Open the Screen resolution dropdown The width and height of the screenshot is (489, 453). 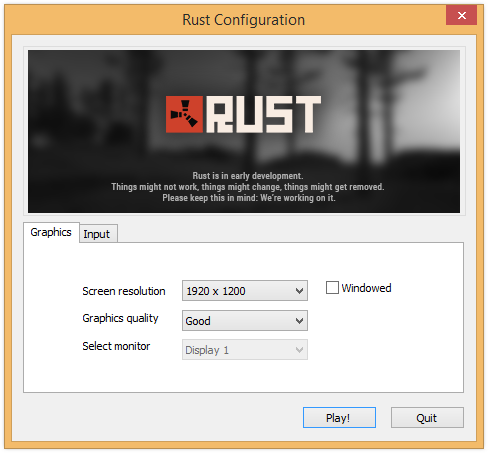[x=245, y=291]
